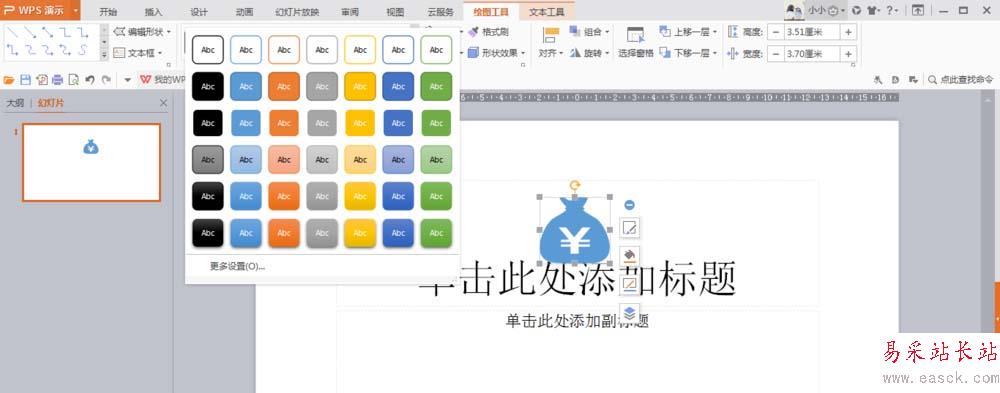
Task: Click the fill bucket icon beside the shape
Action: (629, 255)
